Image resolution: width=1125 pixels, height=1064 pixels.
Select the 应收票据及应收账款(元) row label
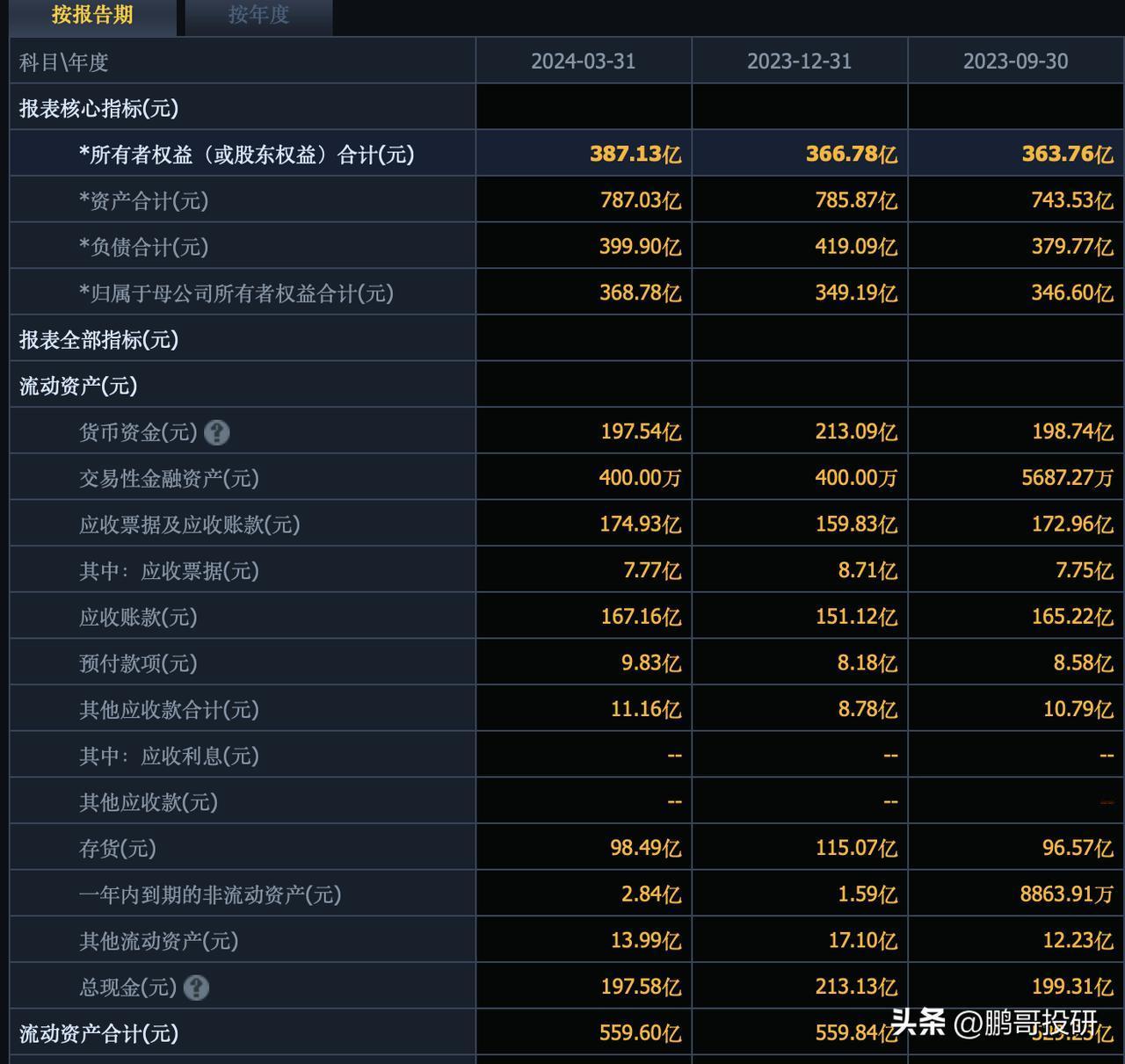pos(190,525)
